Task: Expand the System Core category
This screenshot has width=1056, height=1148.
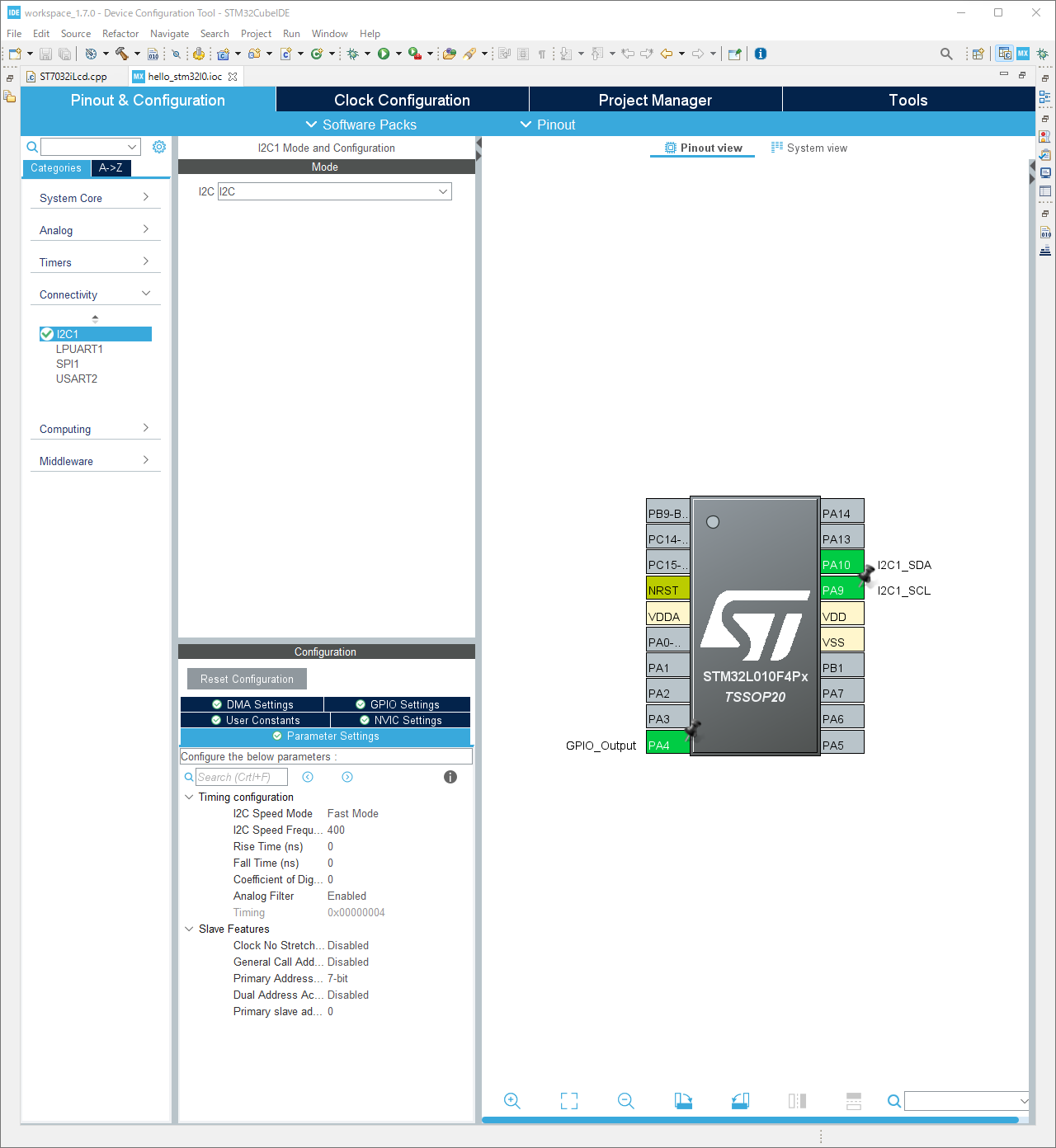Action: click(x=95, y=198)
